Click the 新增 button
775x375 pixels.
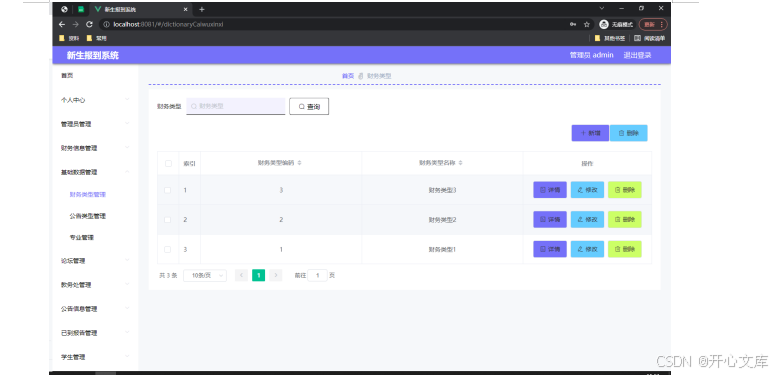point(590,133)
